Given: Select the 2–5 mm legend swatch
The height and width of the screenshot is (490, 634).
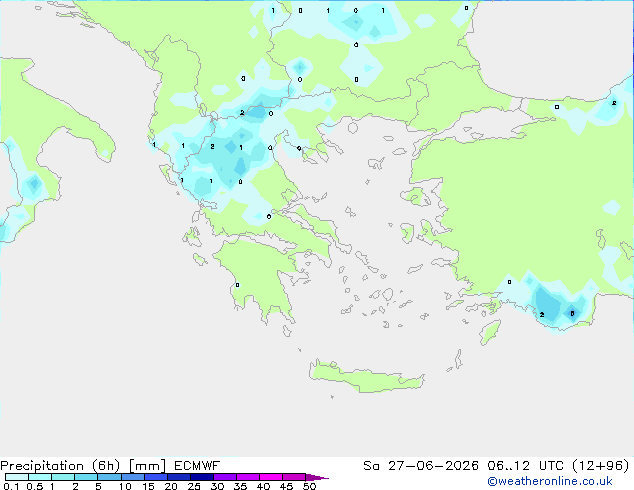Looking at the screenshot, I should (x=86, y=477).
